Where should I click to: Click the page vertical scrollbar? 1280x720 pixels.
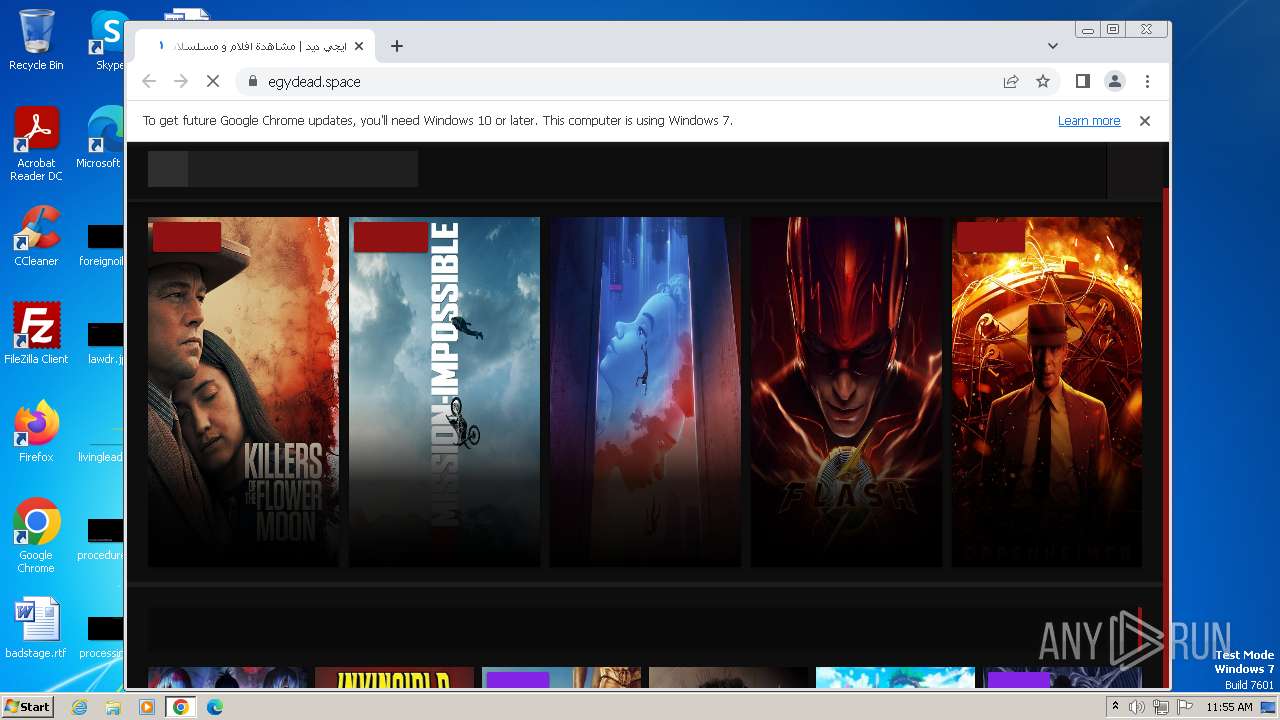pos(1165,415)
